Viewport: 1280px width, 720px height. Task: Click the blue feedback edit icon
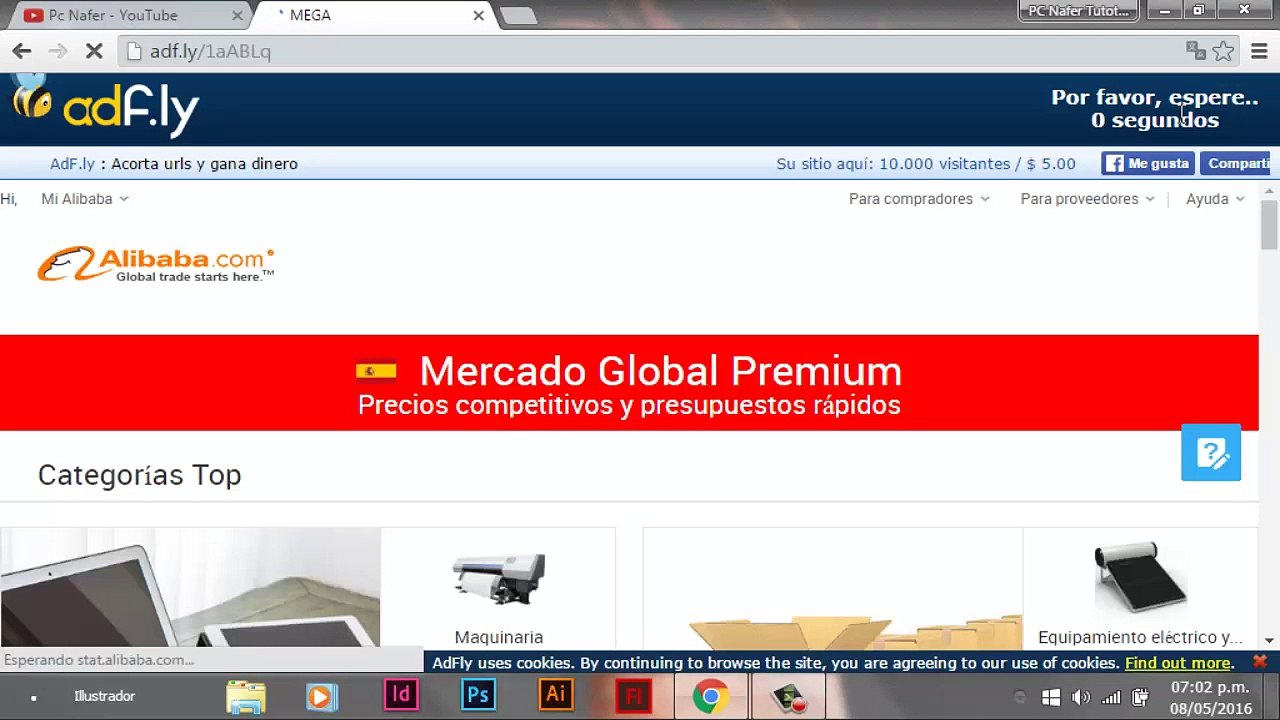[x=1211, y=453]
